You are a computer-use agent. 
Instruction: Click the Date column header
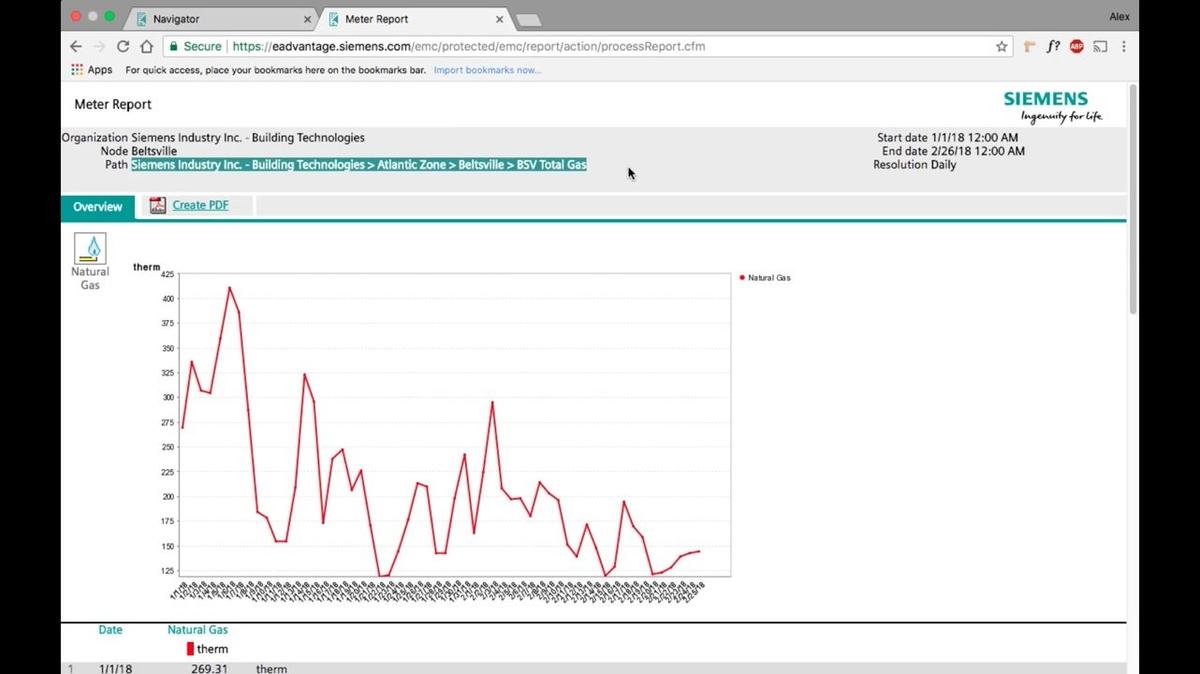point(110,630)
